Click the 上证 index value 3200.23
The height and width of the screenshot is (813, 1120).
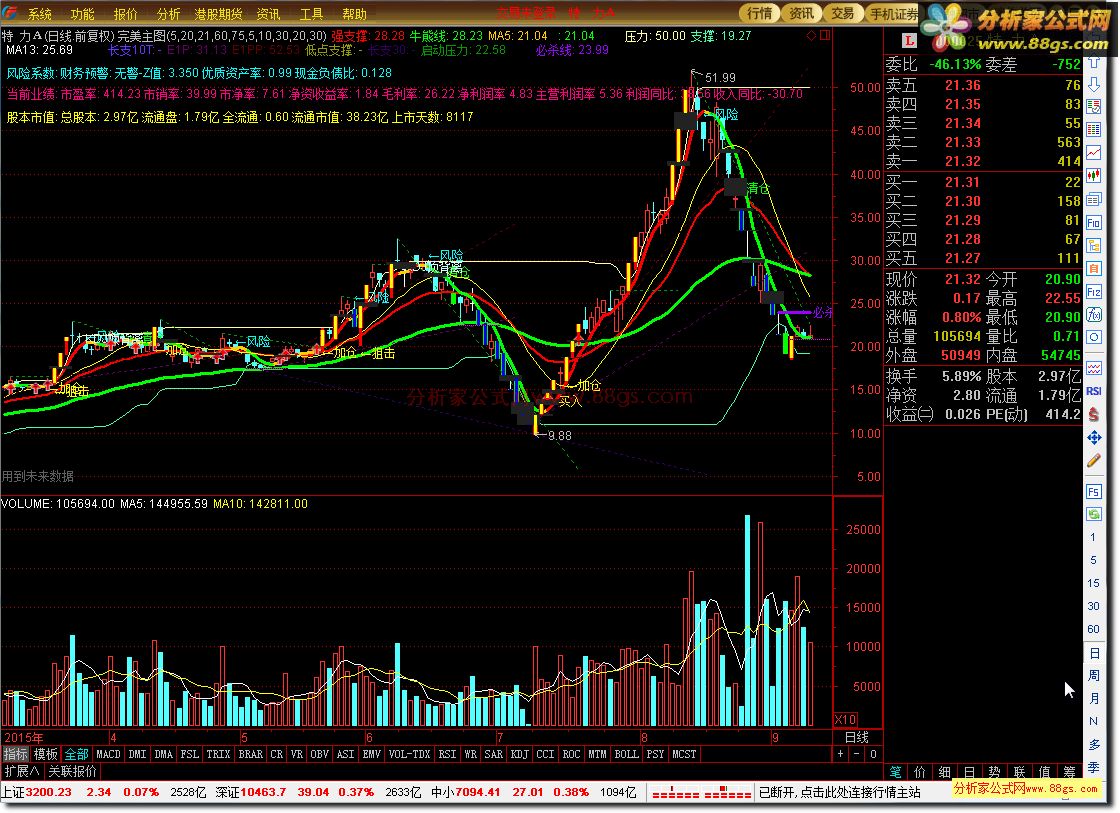click(x=49, y=792)
